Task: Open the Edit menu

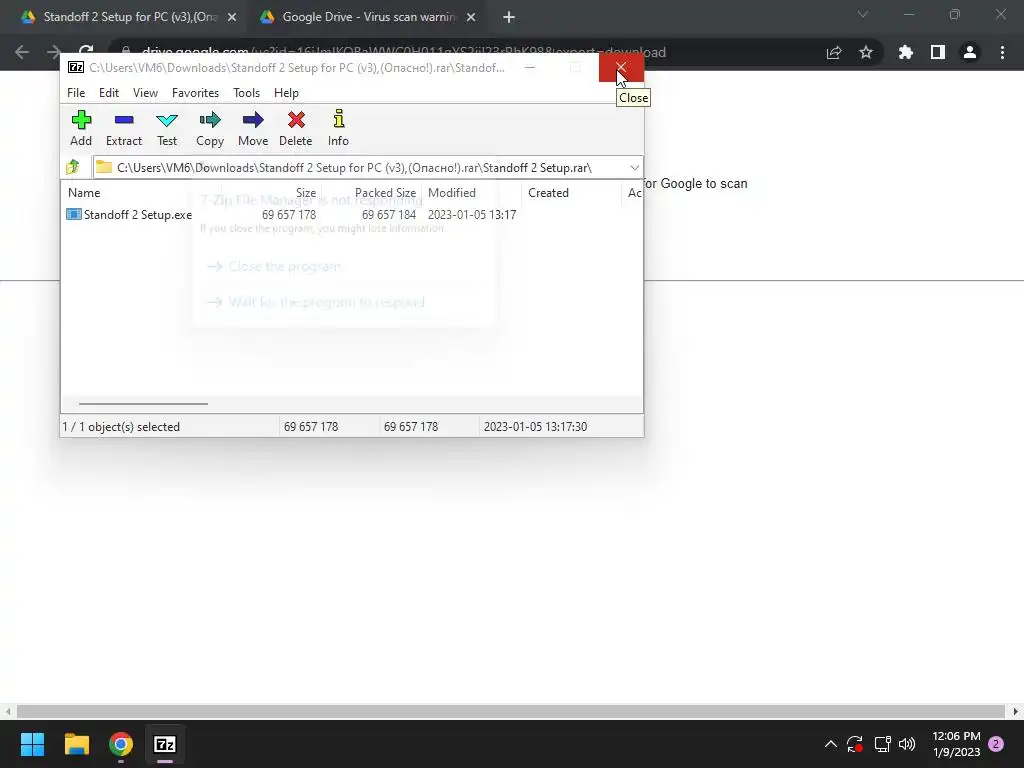Action: tap(109, 93)
